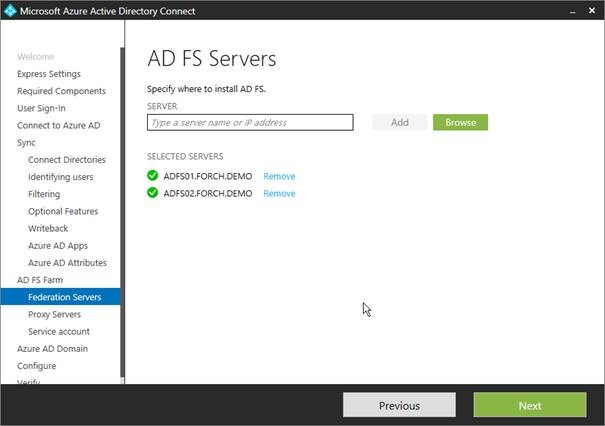This screenshot has width=605, height=426.
Task: Open the Service account step
Action: (x=59, y=331)
